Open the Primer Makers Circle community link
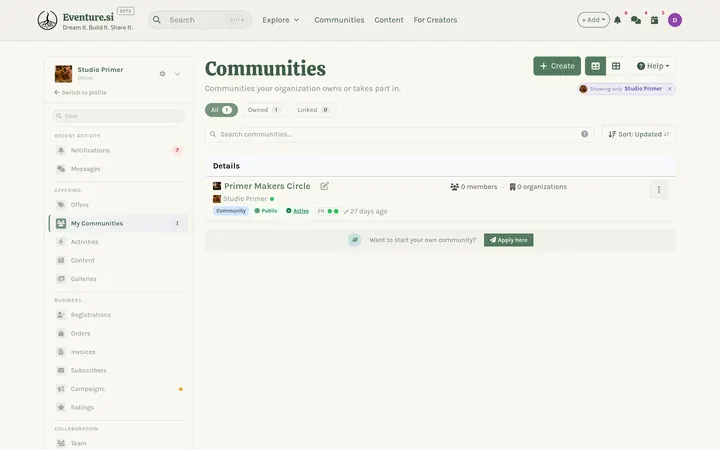720x450 pixels. [267, 186]
